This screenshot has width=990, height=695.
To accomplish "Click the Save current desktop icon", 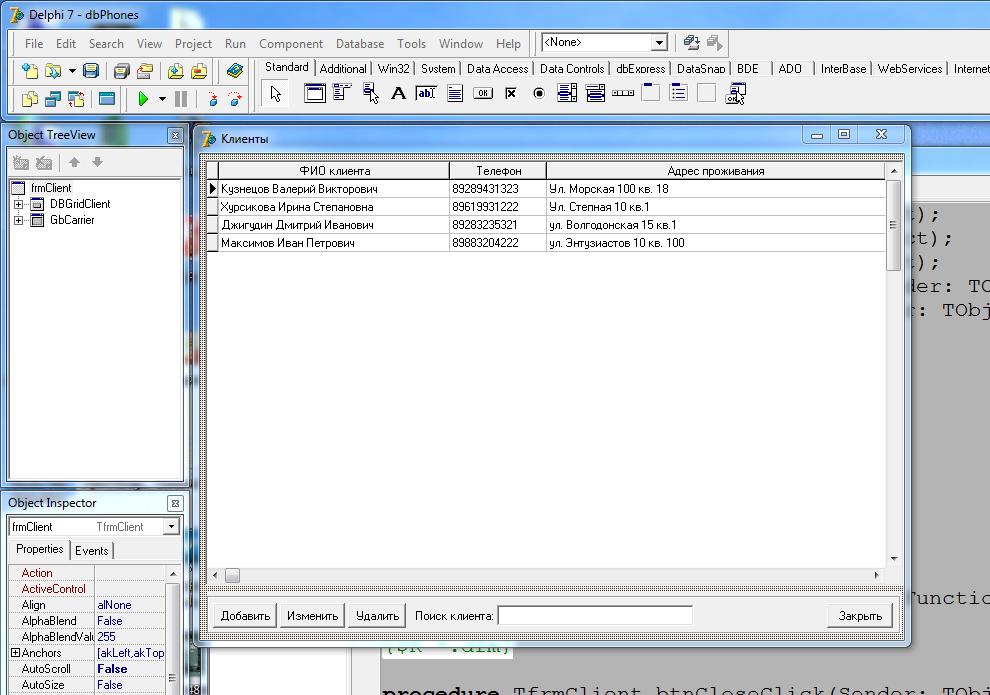I will [x=691, y=42].
